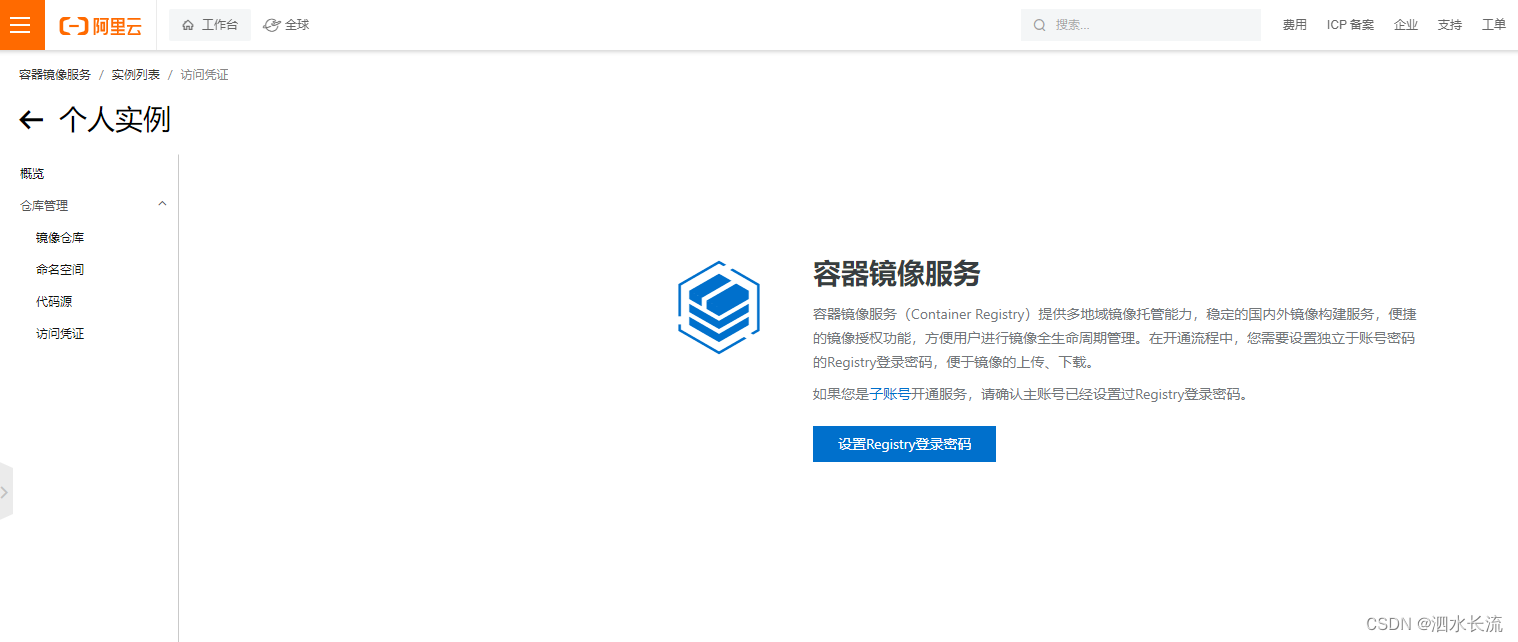The width and height of the screenshot is (1518, 642).
Task: Select 概览 in the sidebar
Action: (32, 174)
